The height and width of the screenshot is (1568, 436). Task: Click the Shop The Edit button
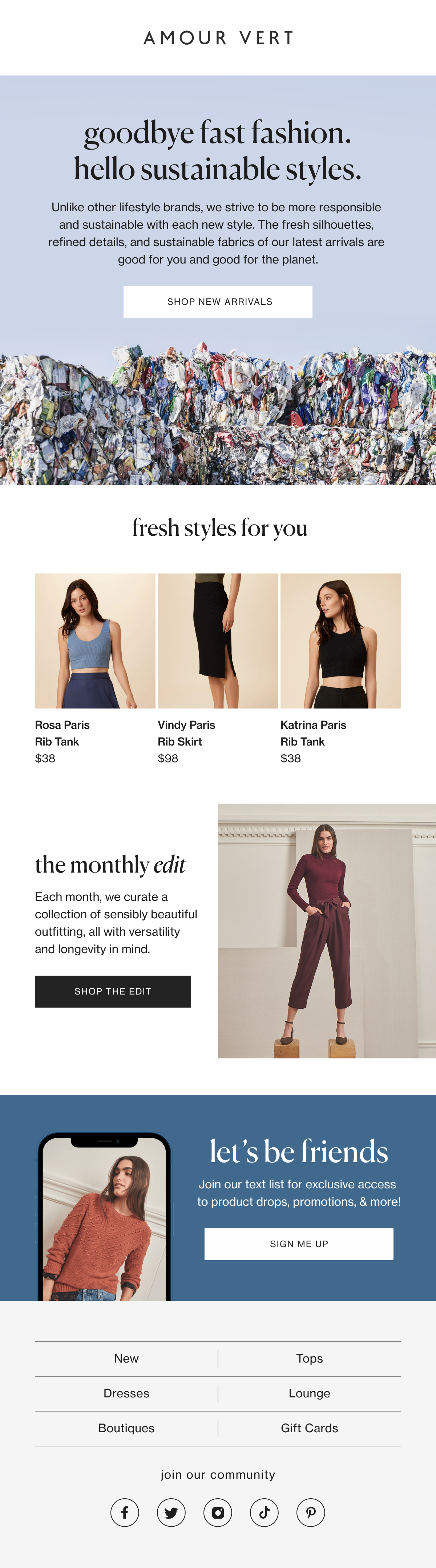coord(113,992)
